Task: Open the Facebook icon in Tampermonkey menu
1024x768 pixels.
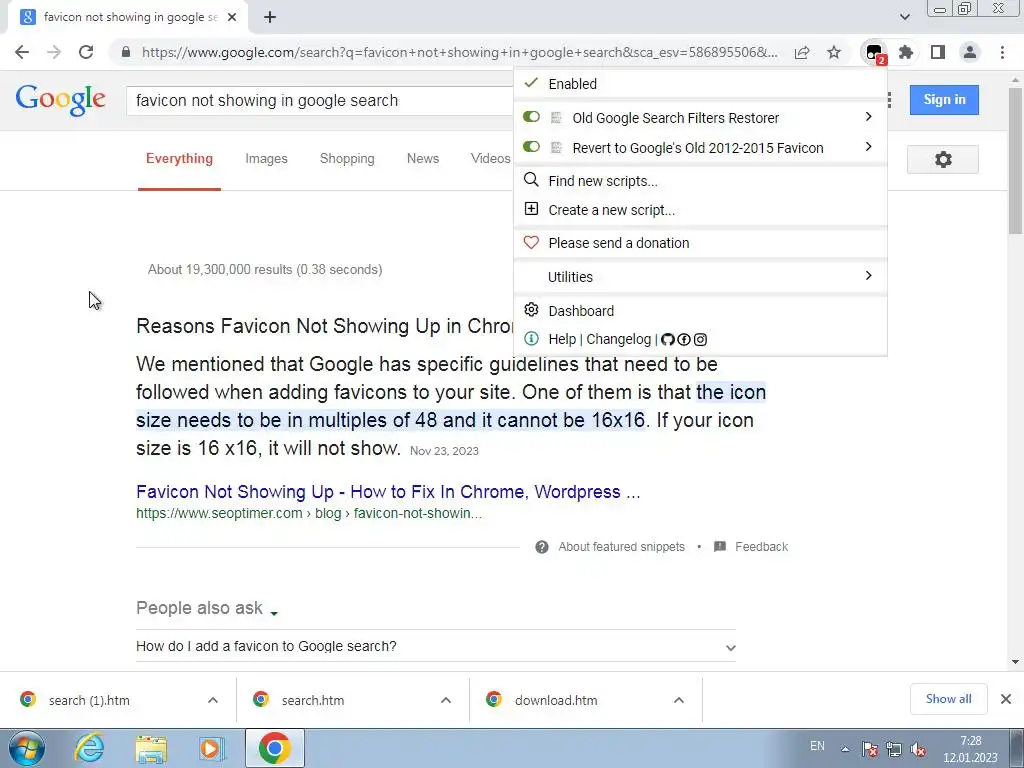Action: tap(684, 340)
